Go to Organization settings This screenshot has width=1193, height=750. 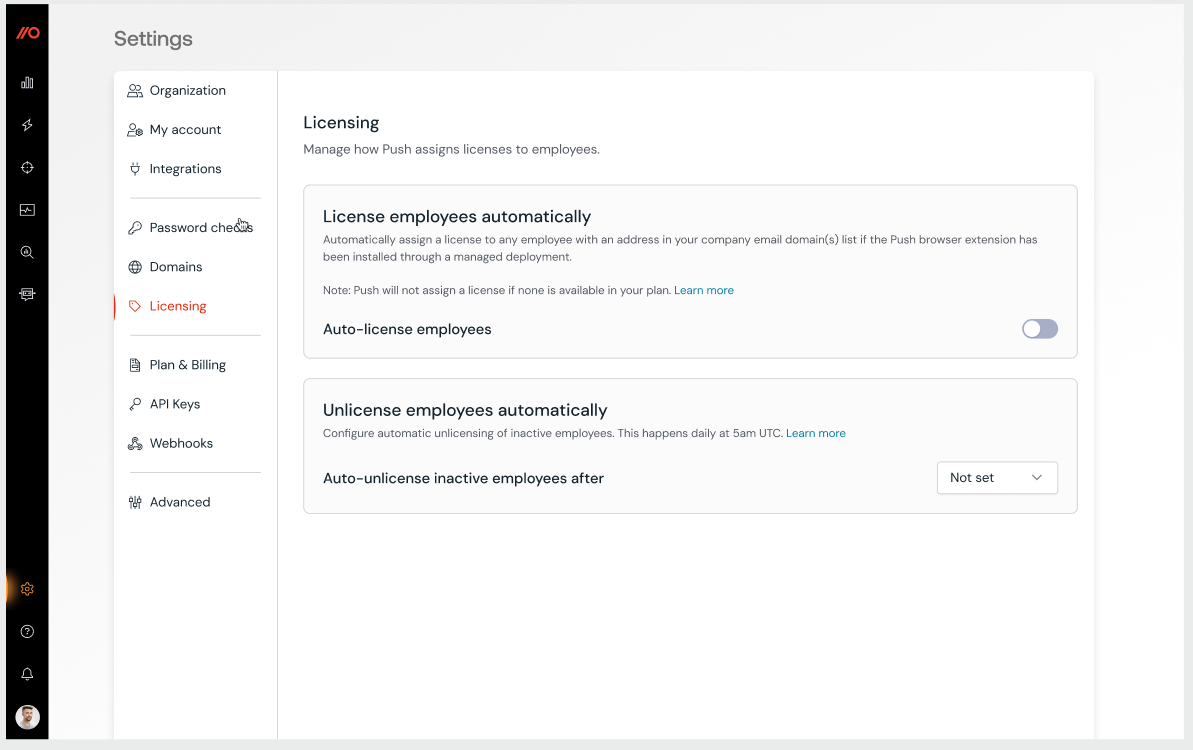coord(187,91)
